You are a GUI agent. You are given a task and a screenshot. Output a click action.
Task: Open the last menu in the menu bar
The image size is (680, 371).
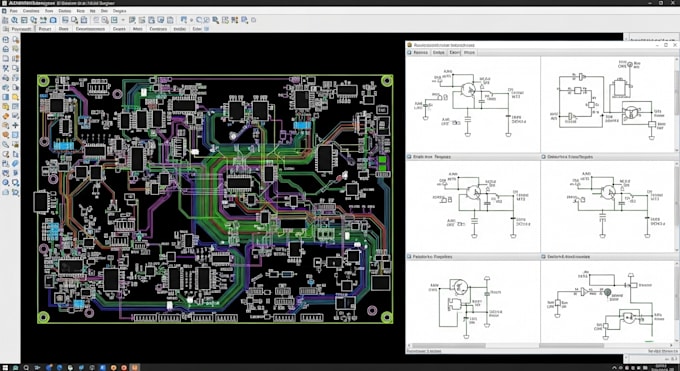click(x=119, y=10)
